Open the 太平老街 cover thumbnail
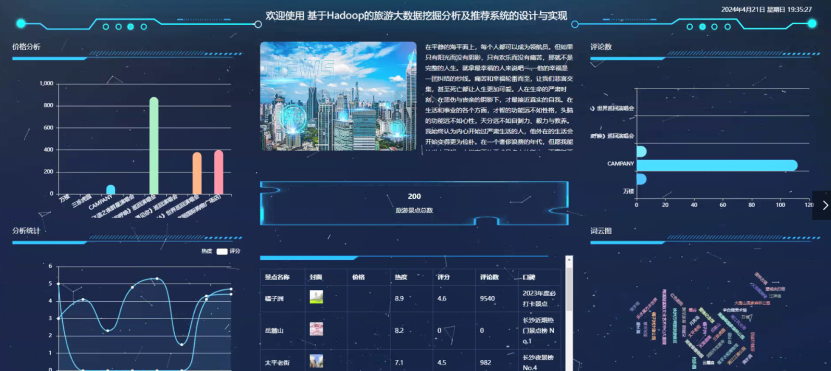 pyautogui.click(x=316, y=361)
